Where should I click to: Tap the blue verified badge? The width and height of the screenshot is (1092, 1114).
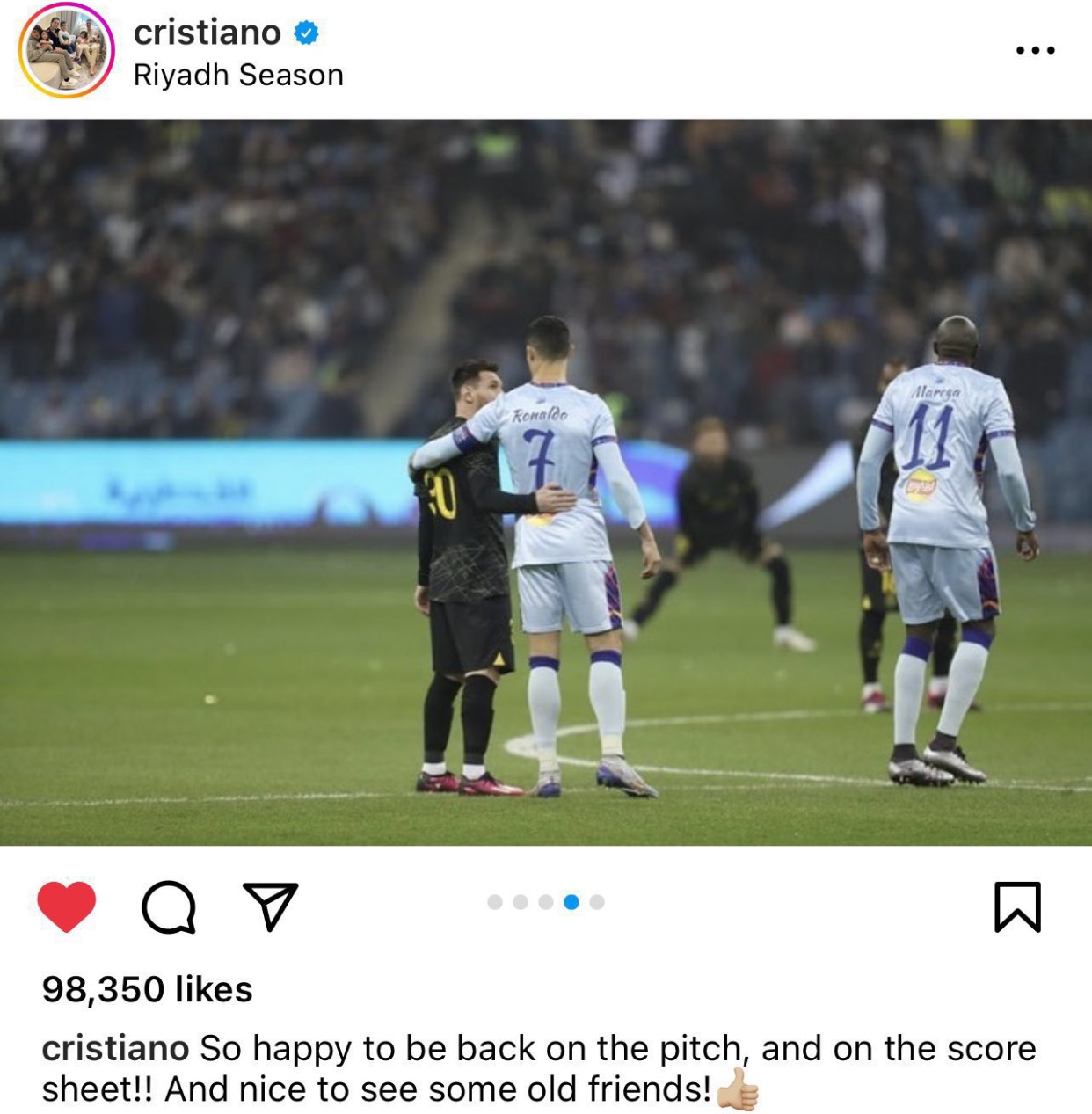tap(306, 33)
